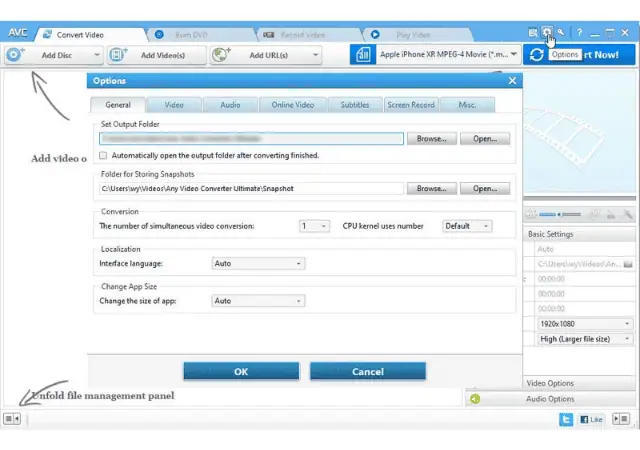
Task: Expand the Audio Options section
Action: [550, 399]
